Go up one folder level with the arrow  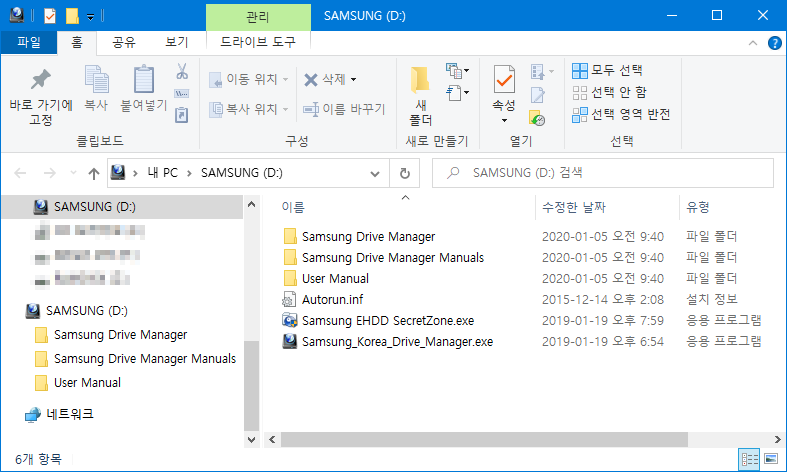click(x=93, y=174)
